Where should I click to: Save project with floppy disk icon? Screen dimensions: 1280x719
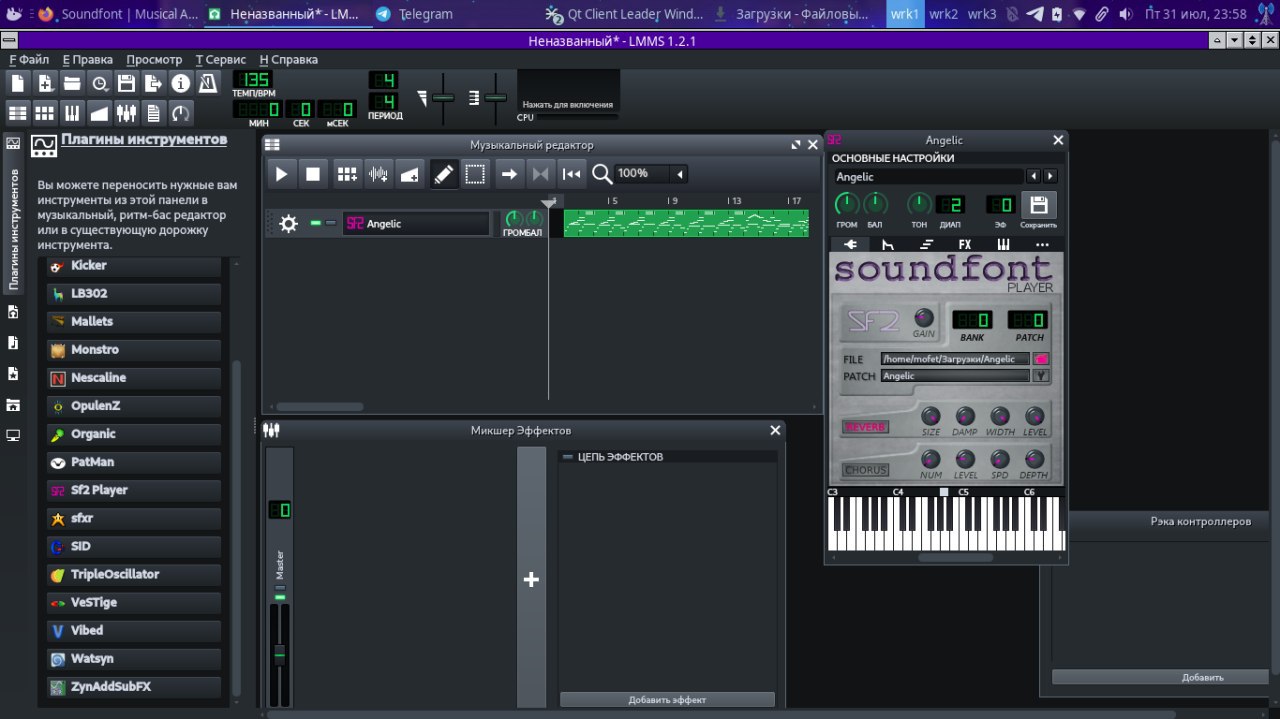(126, 83)
